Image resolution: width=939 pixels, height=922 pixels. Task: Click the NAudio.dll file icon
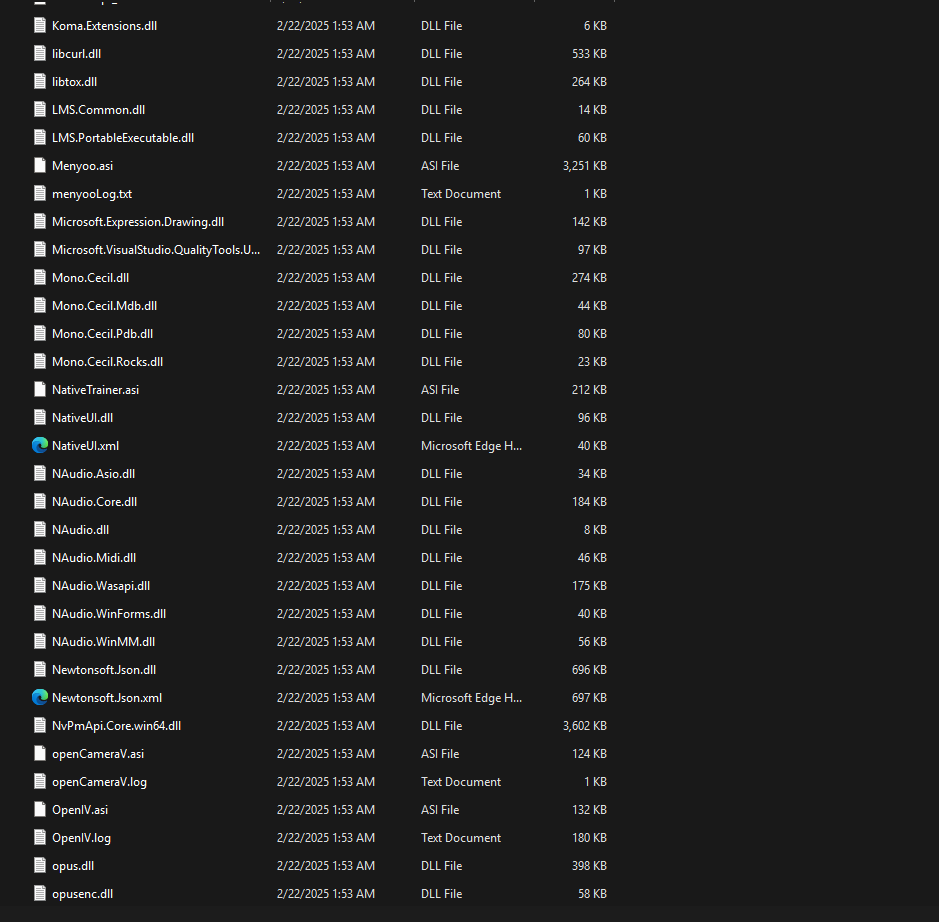(40, 530)
